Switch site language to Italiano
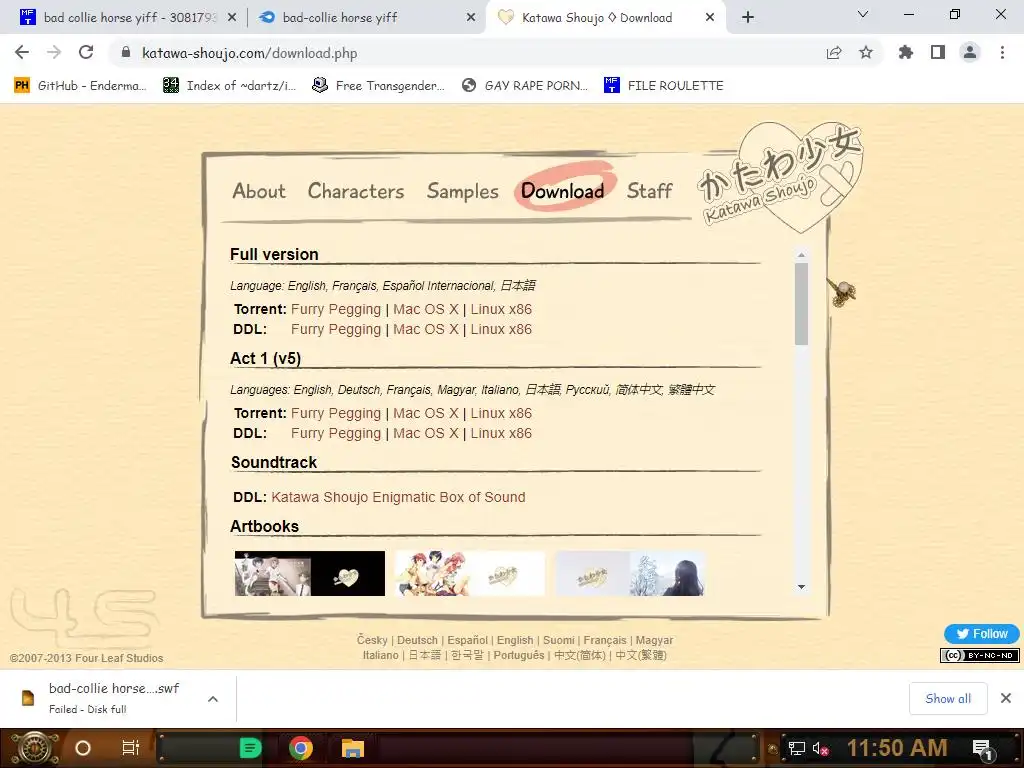 [x=380, y=655]
